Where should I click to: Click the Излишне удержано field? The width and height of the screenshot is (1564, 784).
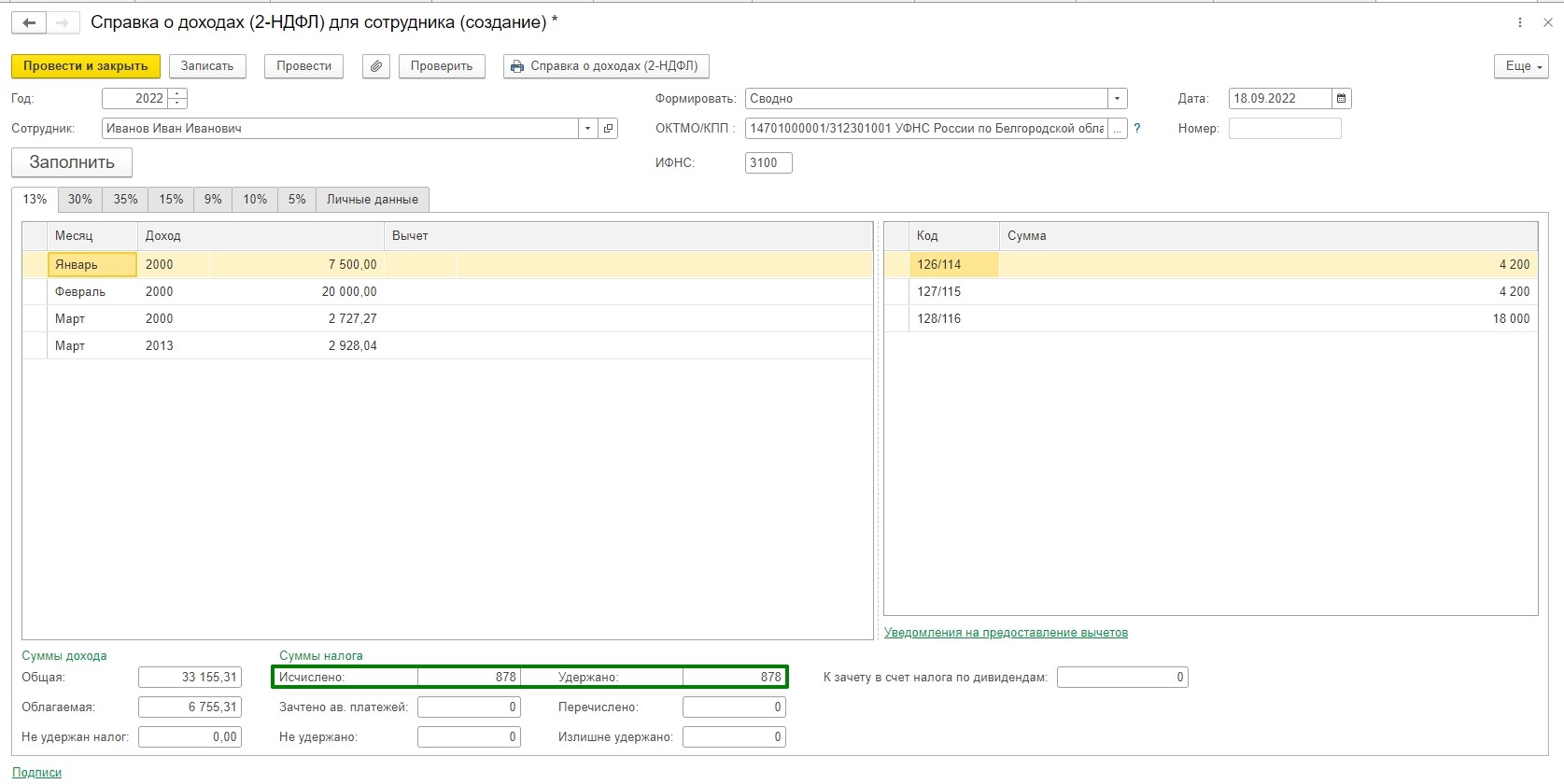click(x=734, y=737)
